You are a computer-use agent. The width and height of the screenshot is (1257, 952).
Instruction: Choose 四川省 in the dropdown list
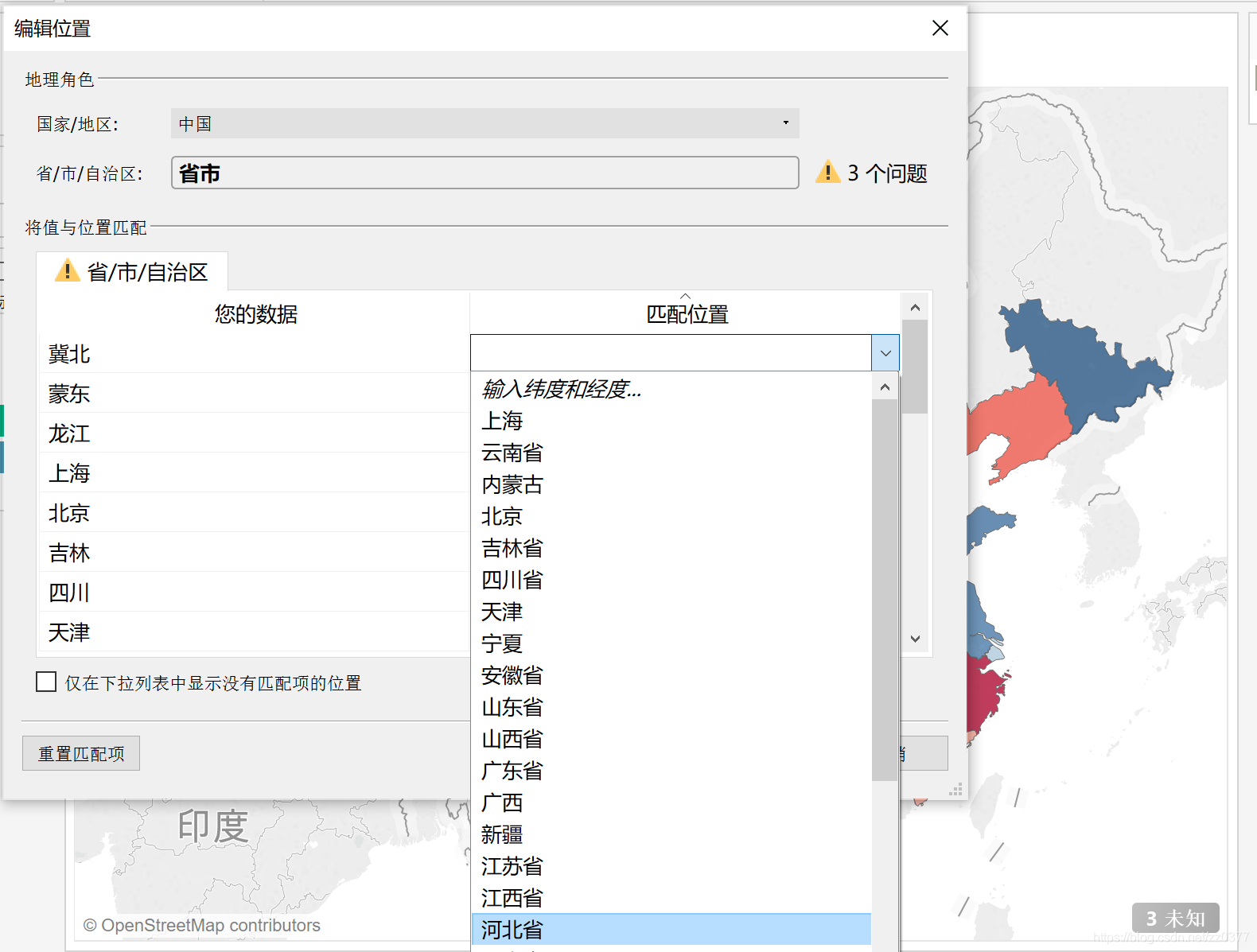coord(671,580)
